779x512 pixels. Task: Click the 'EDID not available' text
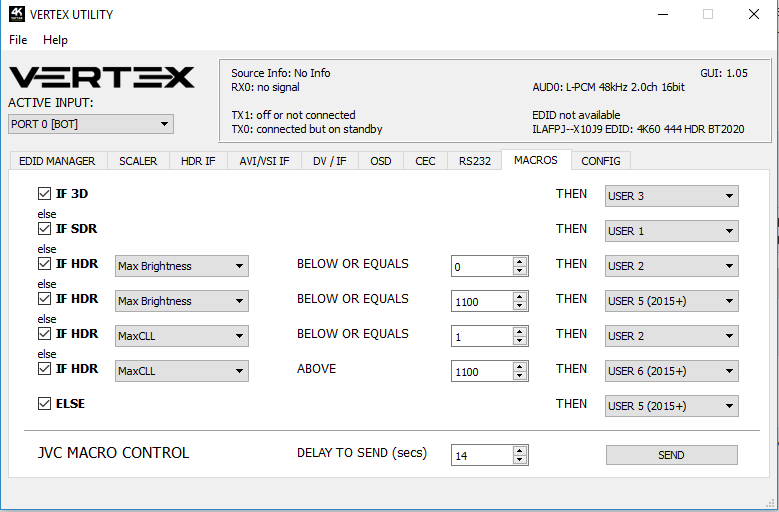(576, 115)
